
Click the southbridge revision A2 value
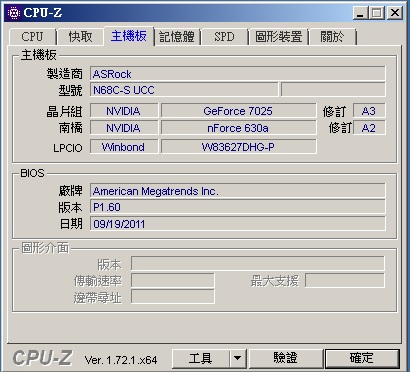pyautogui.click(x=369, y=128)
